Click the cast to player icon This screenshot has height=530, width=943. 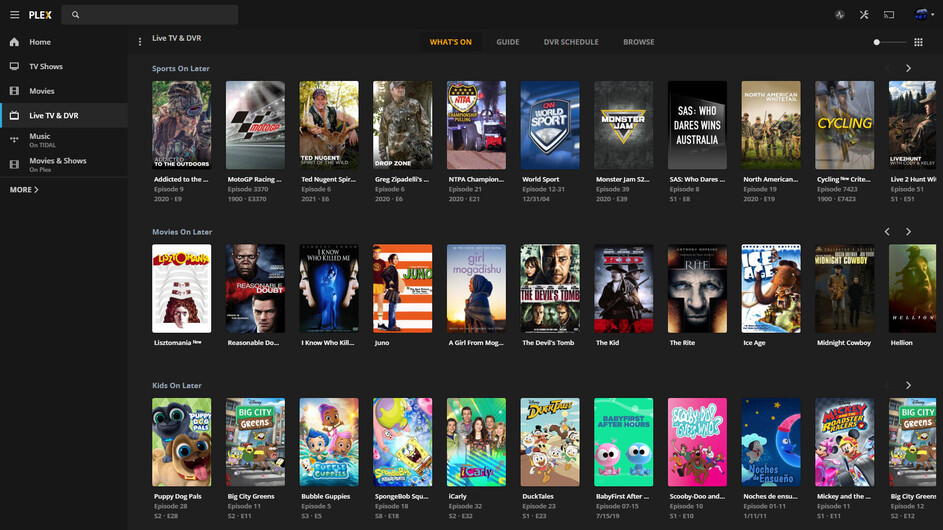pyautogui.click(x=889, y=15)
